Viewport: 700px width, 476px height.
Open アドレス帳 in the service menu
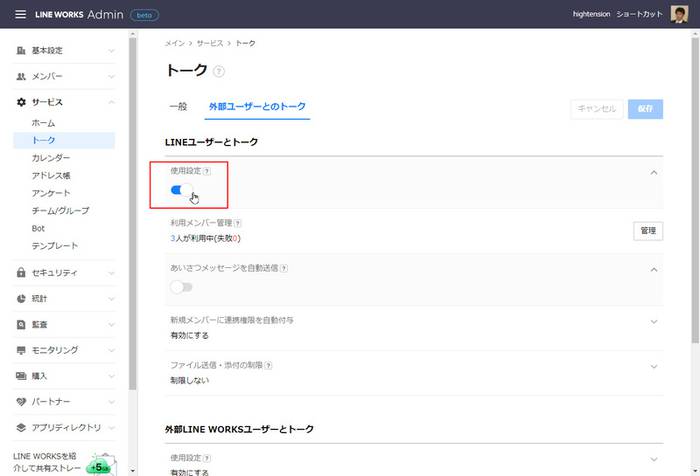pyautogui.click(x=51, y=175)
